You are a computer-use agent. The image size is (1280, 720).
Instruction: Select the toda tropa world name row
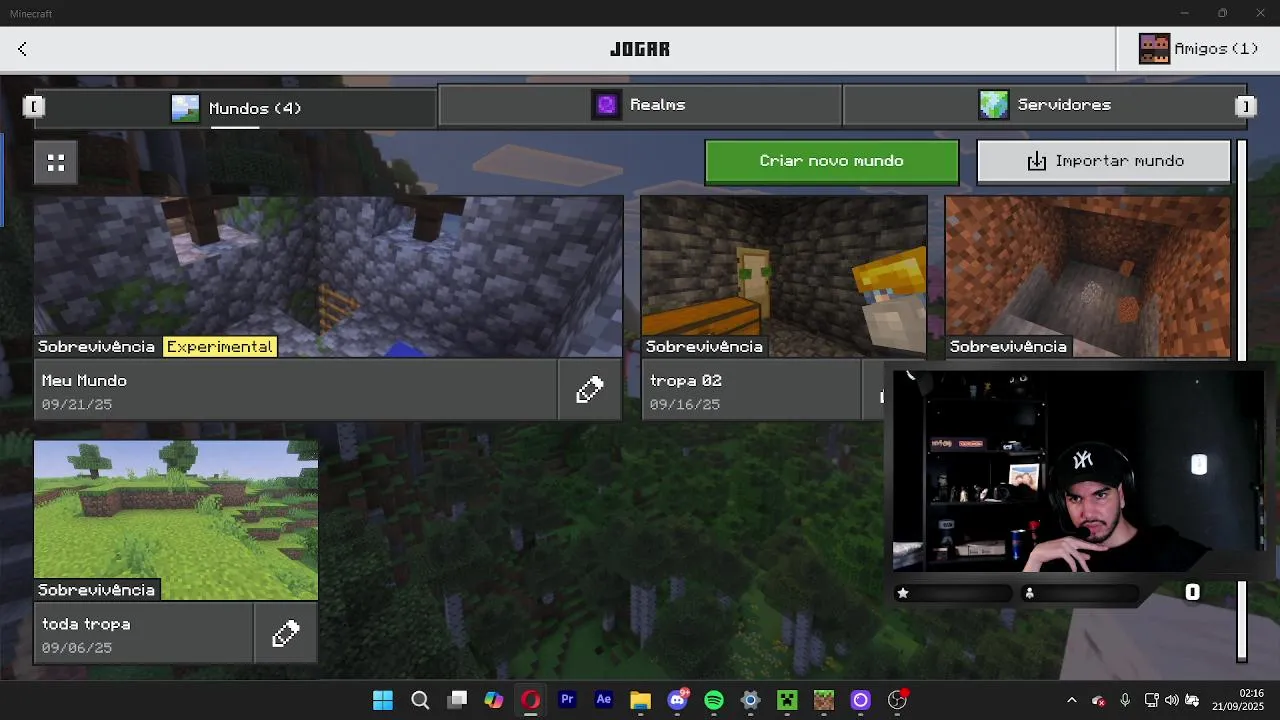(x=144, y=633)
